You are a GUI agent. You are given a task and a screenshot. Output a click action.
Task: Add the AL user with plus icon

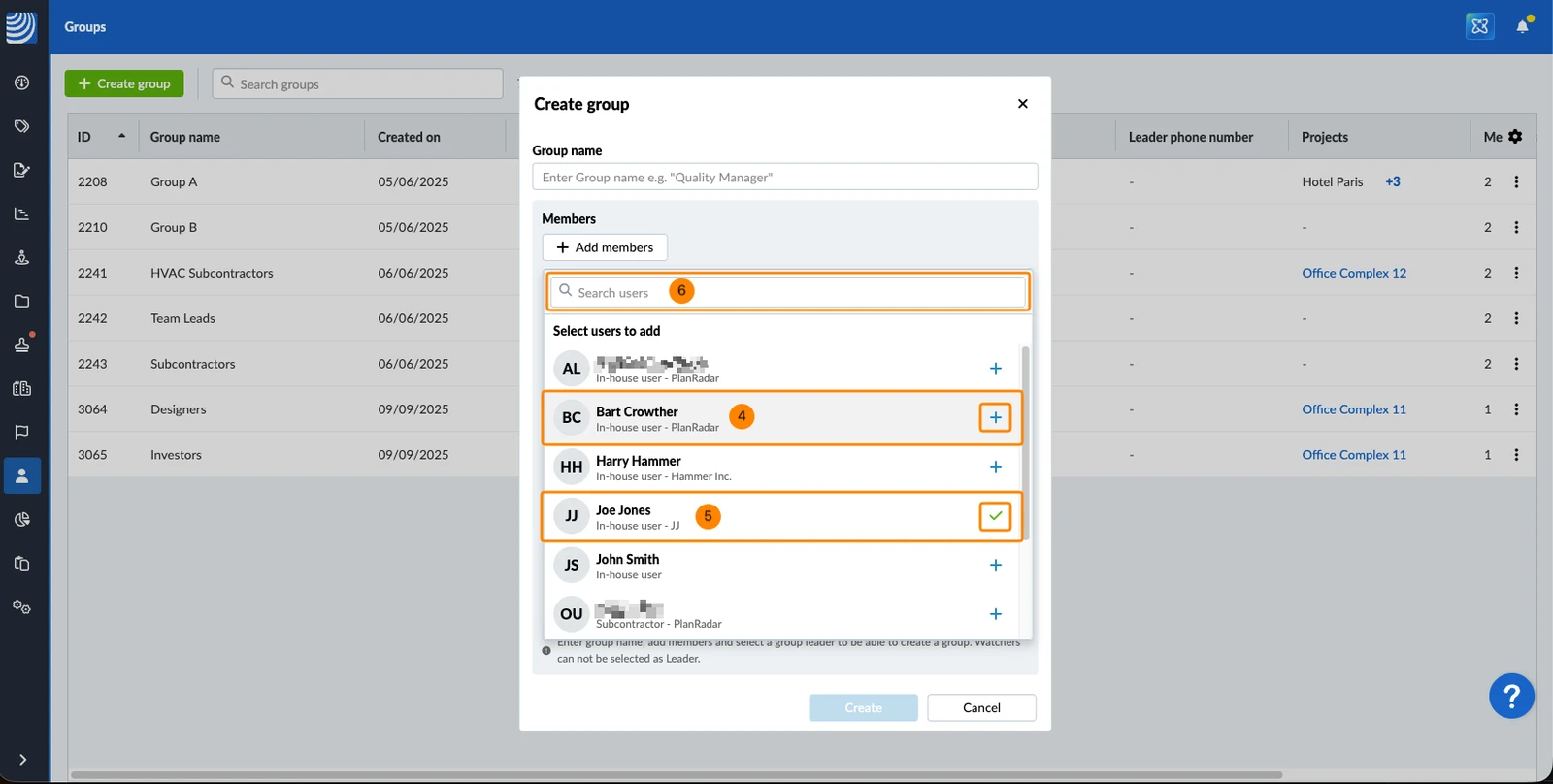[995, 369]
